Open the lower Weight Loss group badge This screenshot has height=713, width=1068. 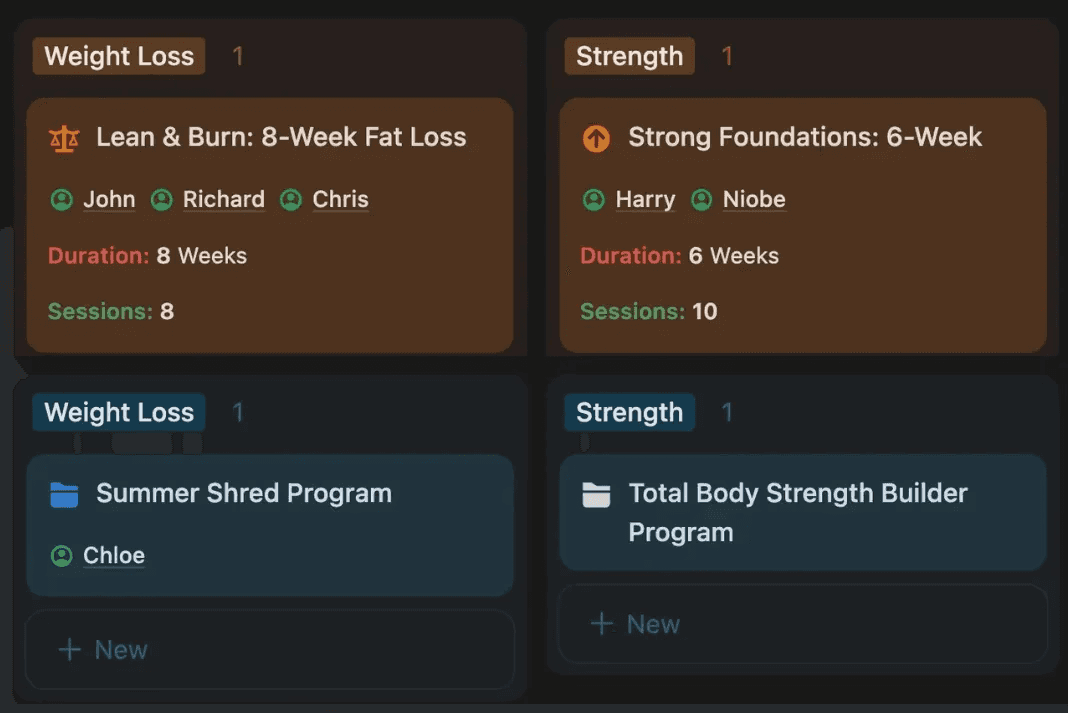point(118,412)
